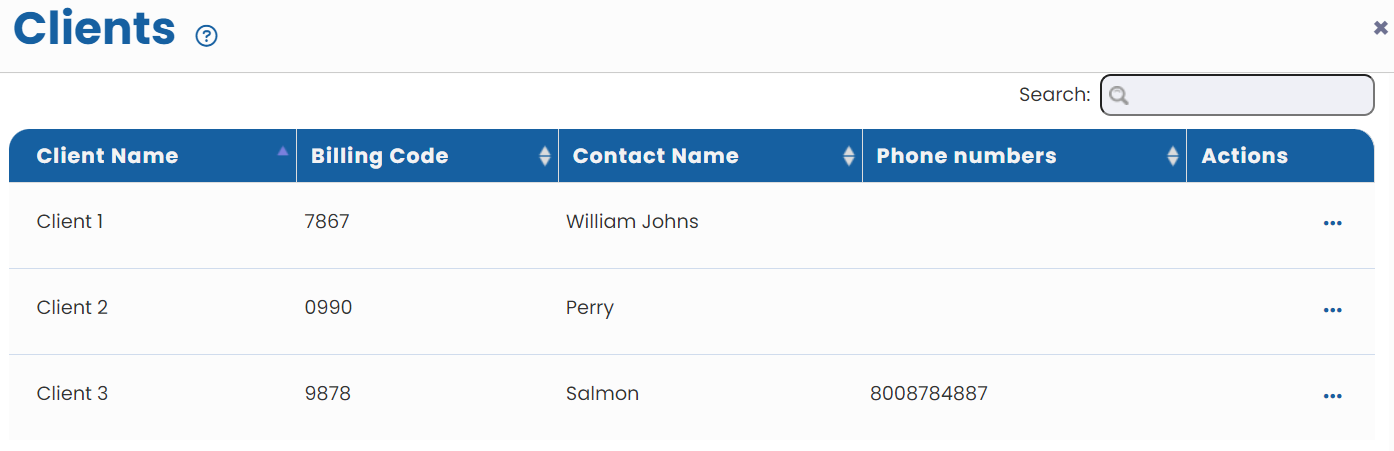Click the help question mark icon
Viewport: 1394px width, 451px height.
(207, 36)
